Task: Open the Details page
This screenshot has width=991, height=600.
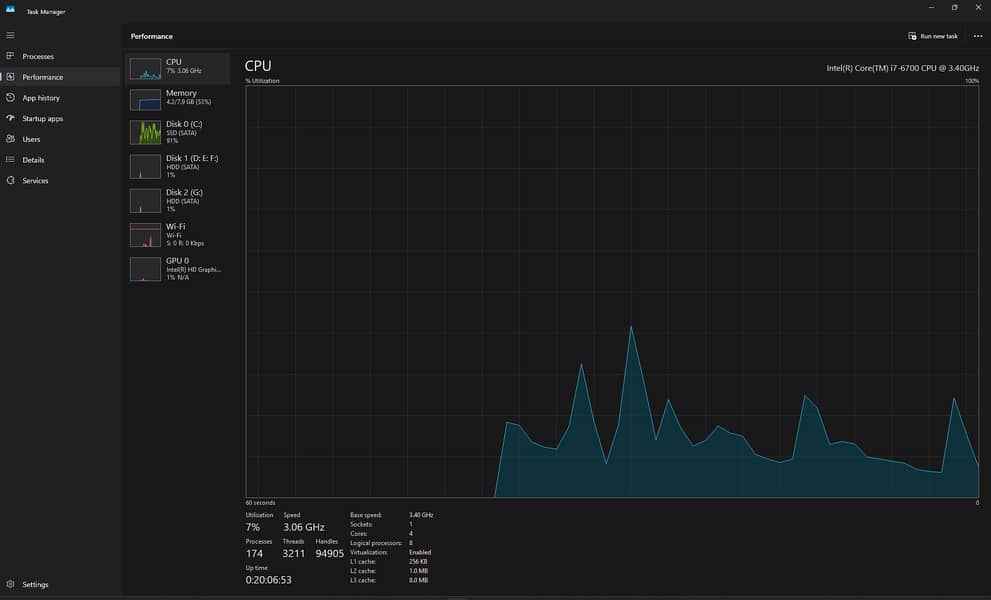Action: (60, 160)
